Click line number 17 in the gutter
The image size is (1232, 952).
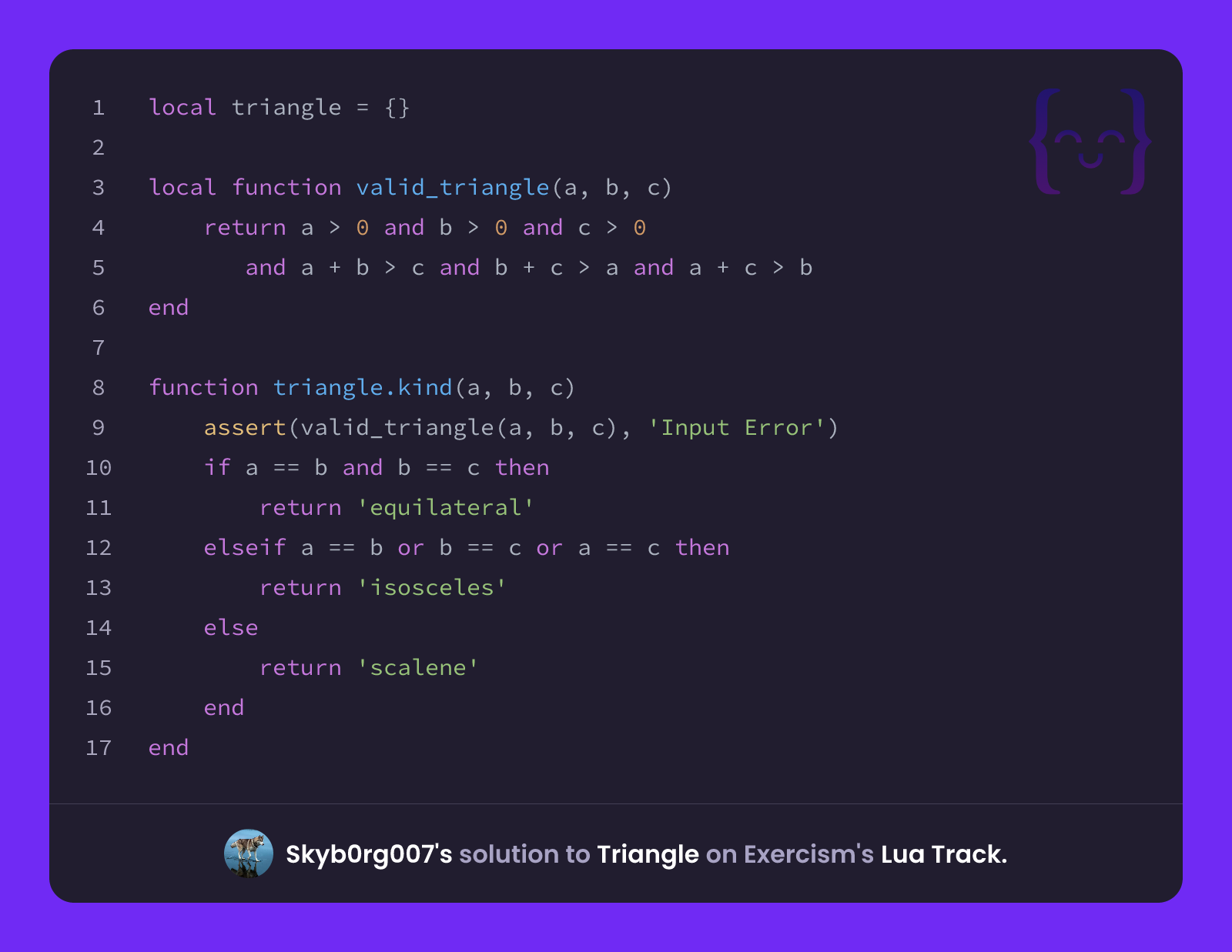point(99,748)
